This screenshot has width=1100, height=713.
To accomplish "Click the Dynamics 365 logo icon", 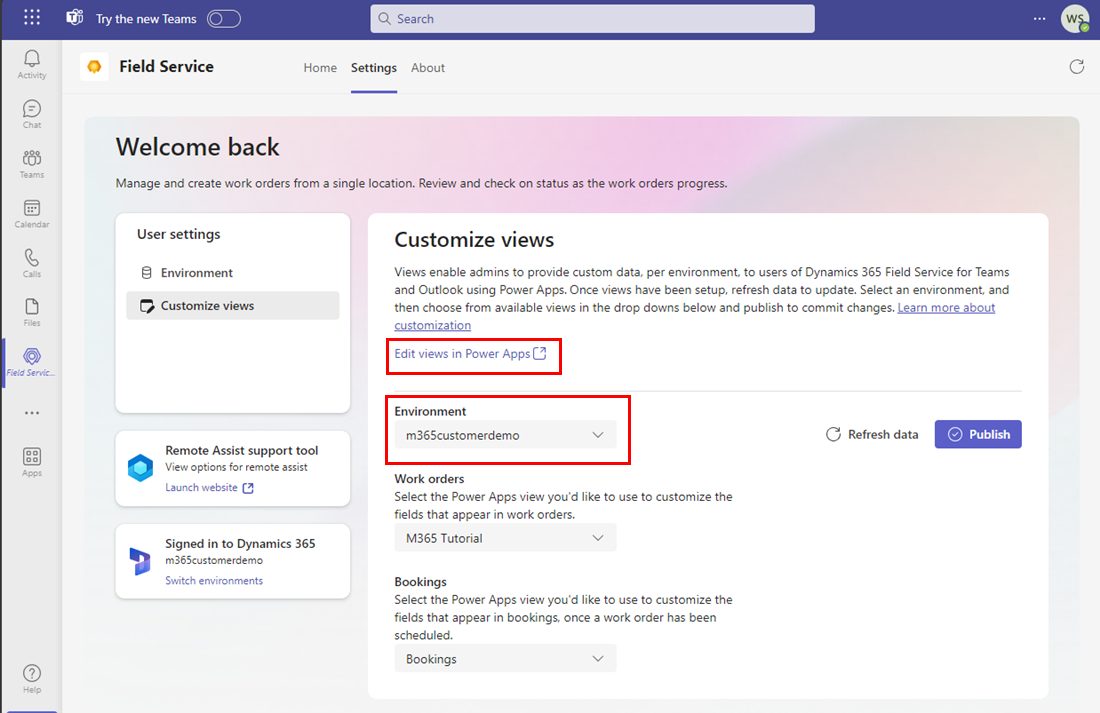I will (140, 561).
